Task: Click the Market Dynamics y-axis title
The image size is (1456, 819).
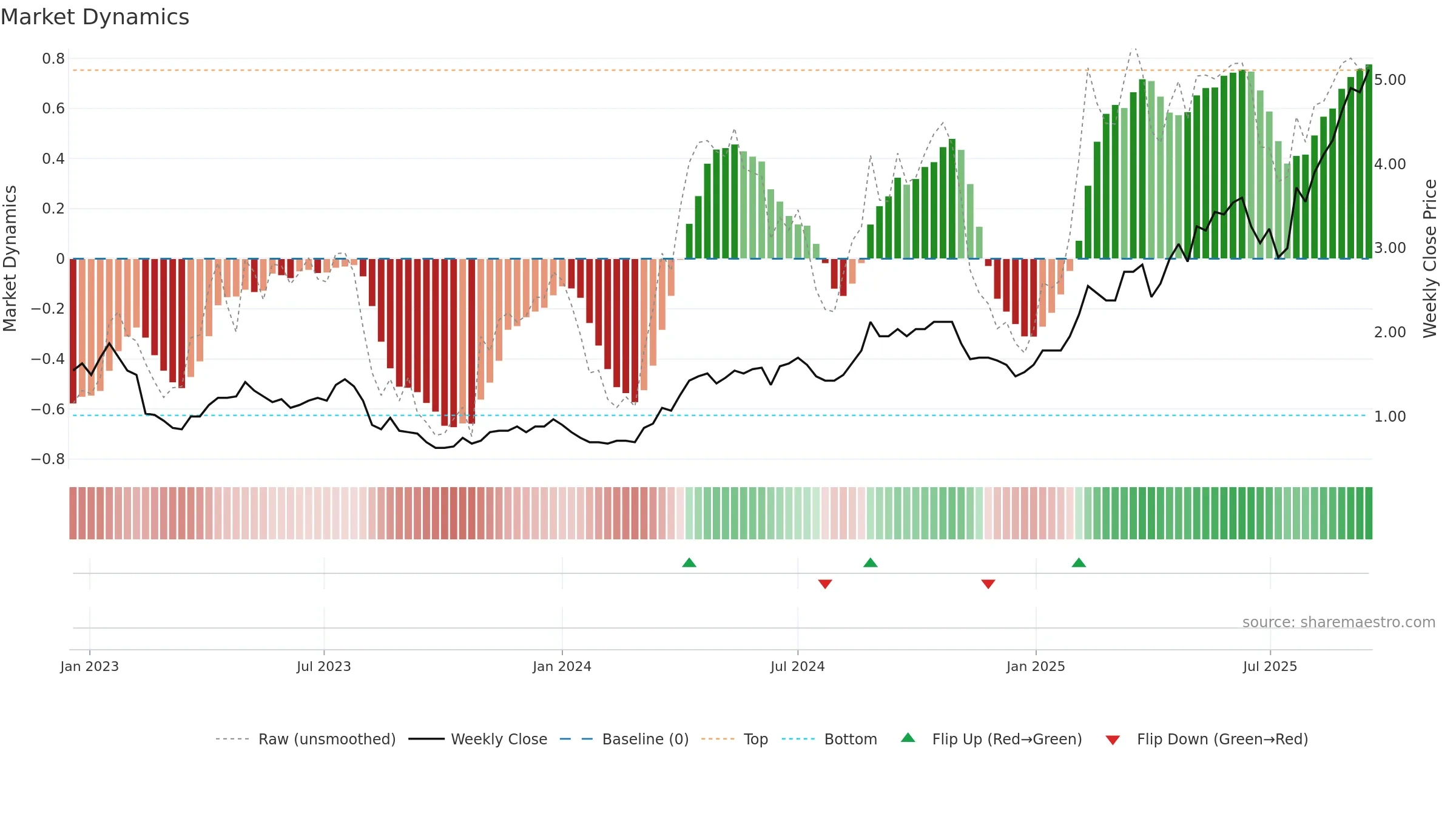Action: (x=10, y=258)
